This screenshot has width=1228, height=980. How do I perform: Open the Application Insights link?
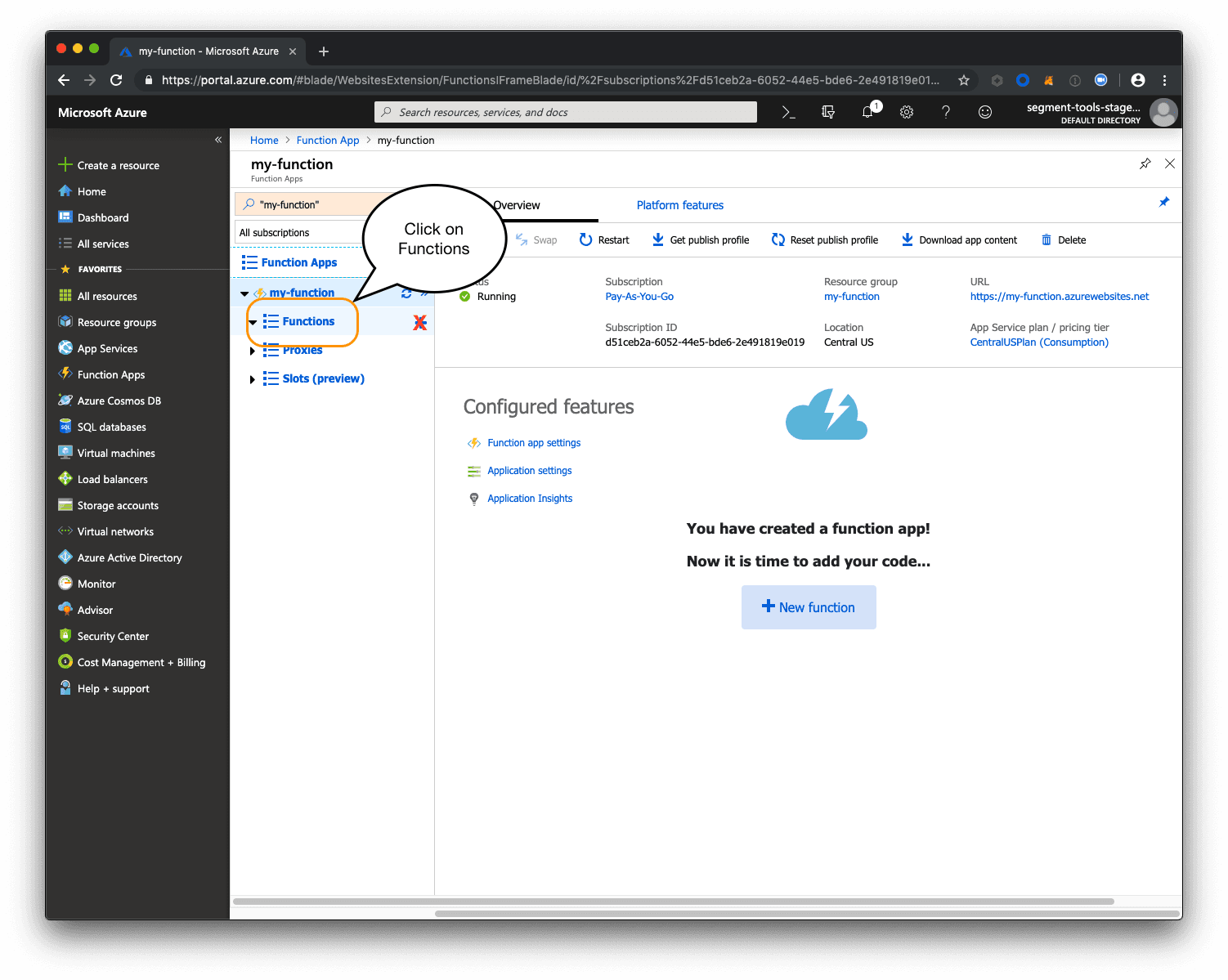pos(529,498)
